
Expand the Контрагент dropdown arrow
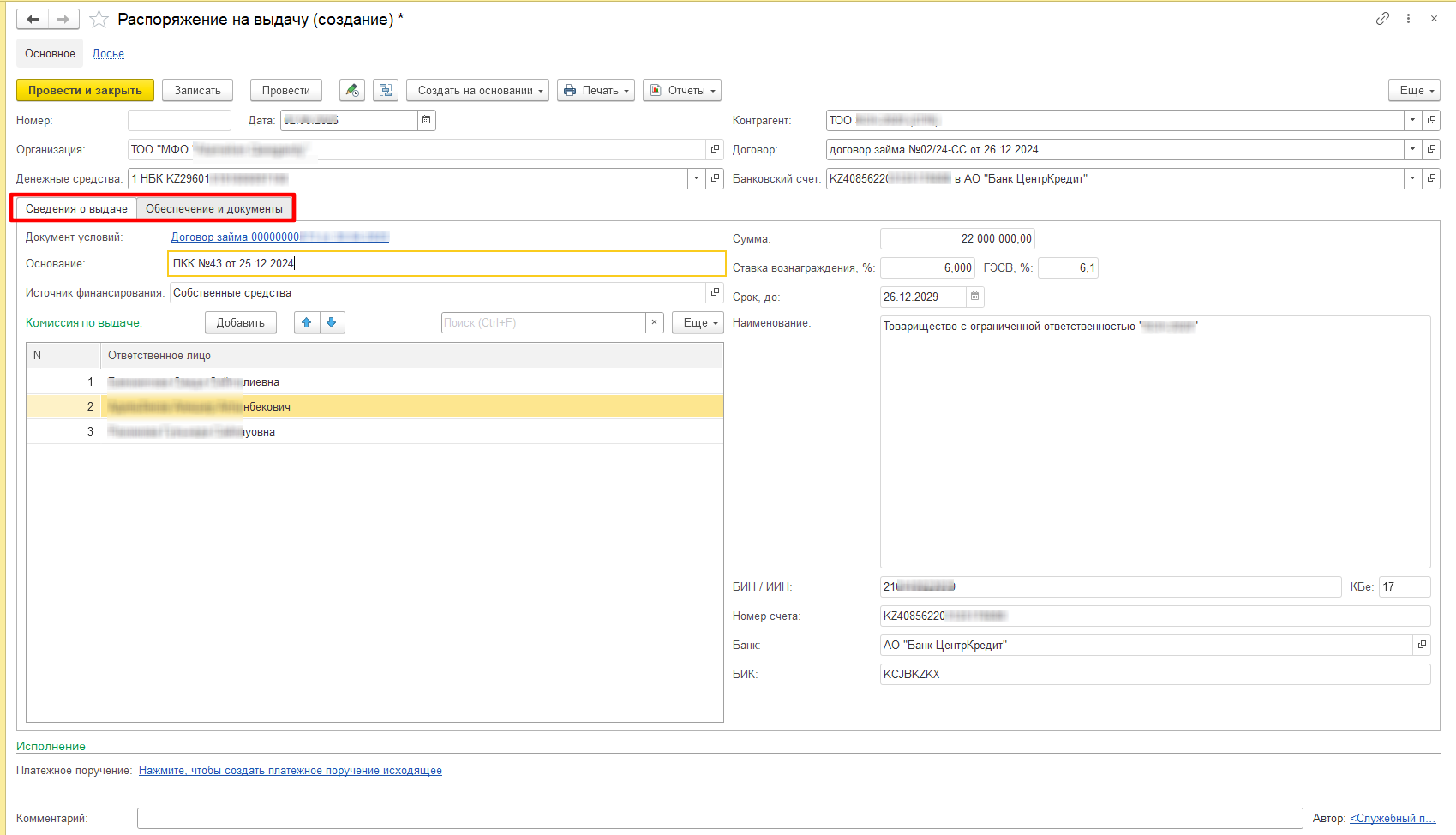tap(1412, 120)
